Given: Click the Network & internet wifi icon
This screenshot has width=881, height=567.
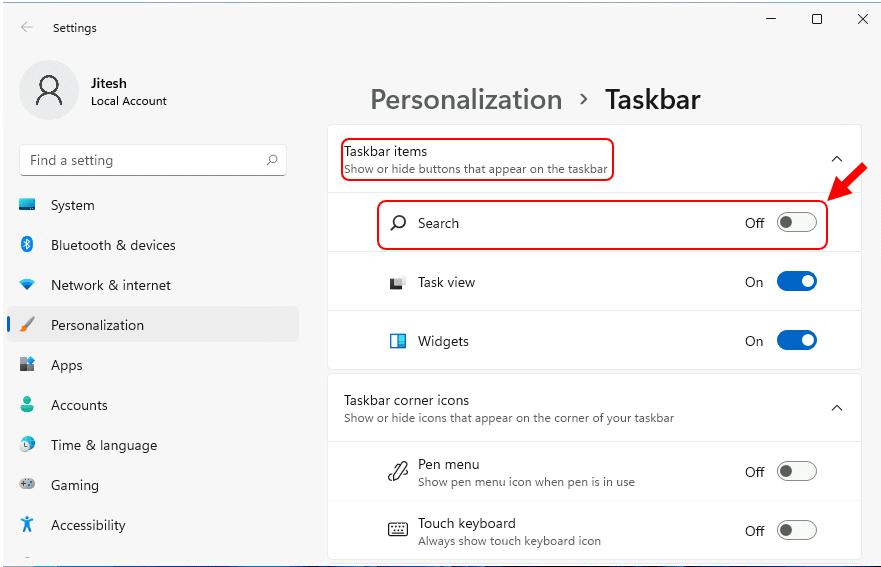Looking at the screenshot, I should 26,284.
